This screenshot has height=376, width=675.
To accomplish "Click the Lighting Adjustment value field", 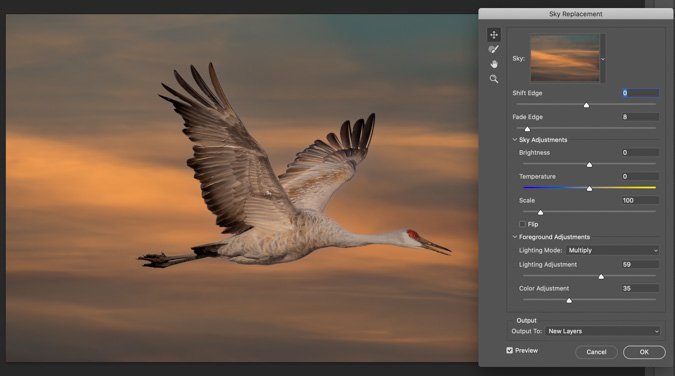I will tap(640, 264).
